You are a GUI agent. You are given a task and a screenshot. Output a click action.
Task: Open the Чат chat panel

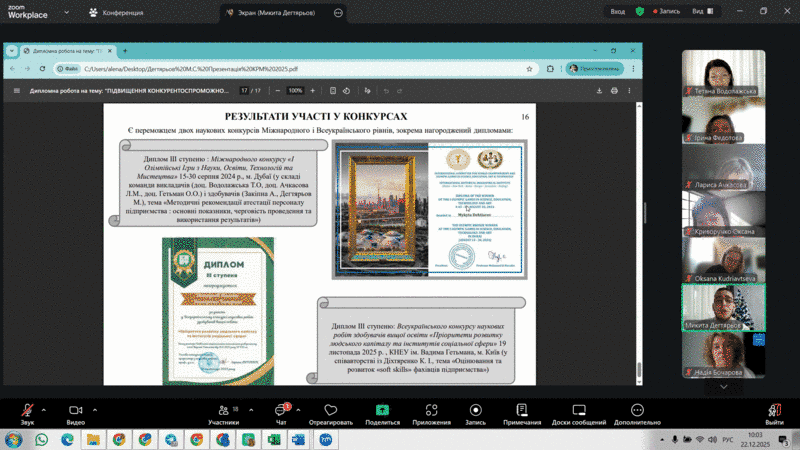pyautogui.click(x=280, y=411)
